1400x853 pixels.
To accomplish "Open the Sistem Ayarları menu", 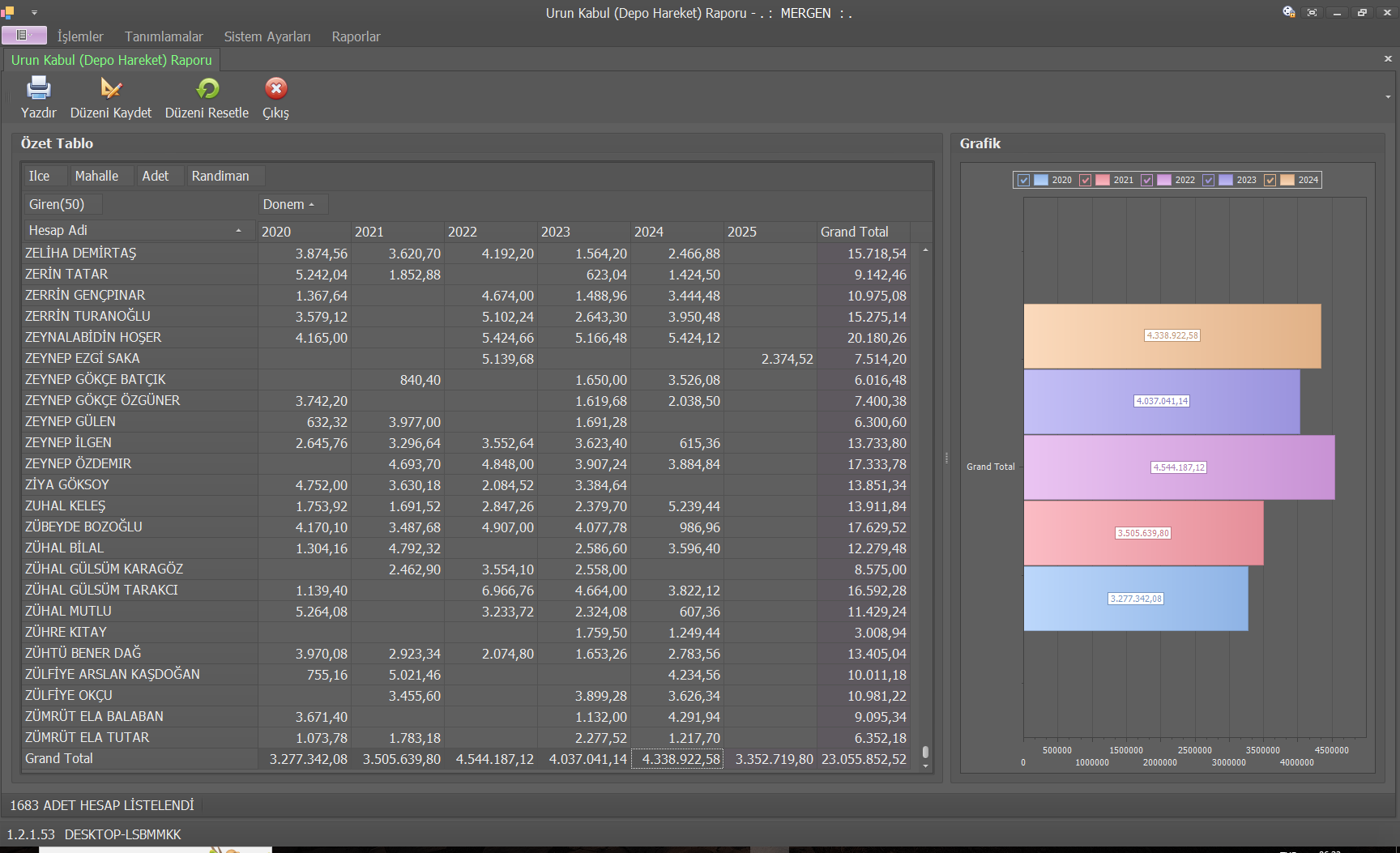I will coord(267,36).
